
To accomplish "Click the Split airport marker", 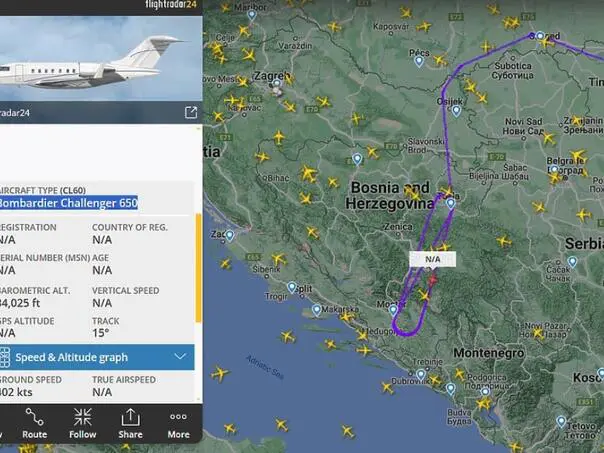I will [292, 287].
